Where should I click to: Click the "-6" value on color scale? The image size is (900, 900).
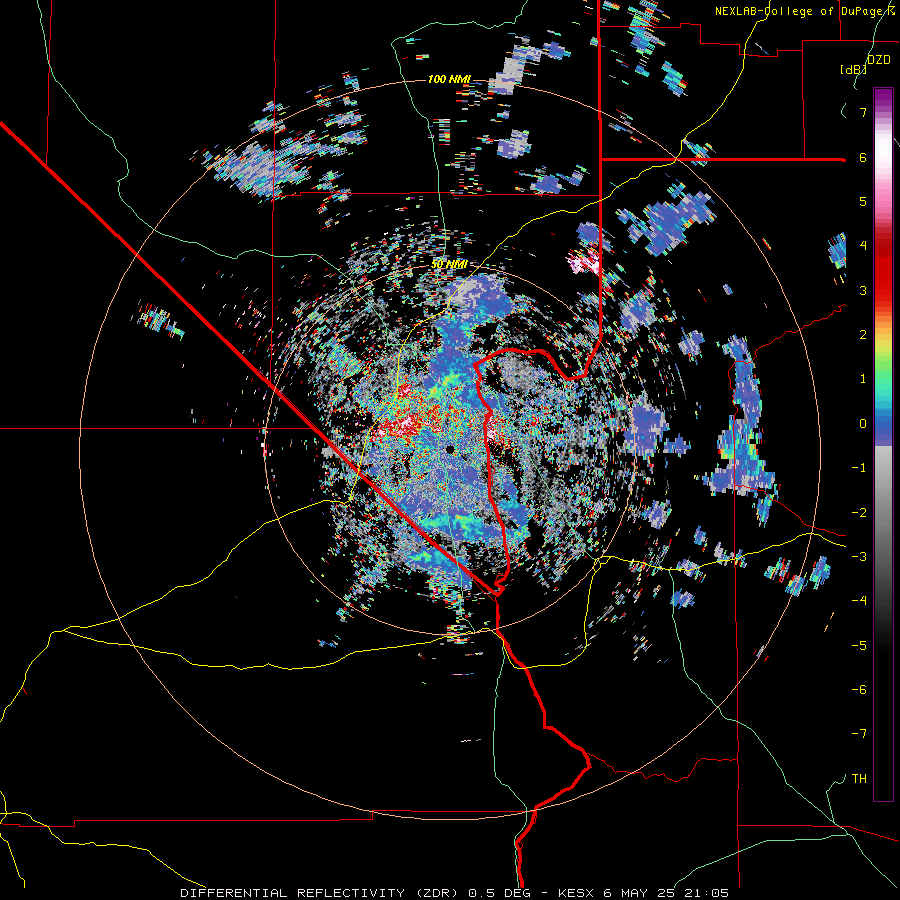tap(859, 690)
